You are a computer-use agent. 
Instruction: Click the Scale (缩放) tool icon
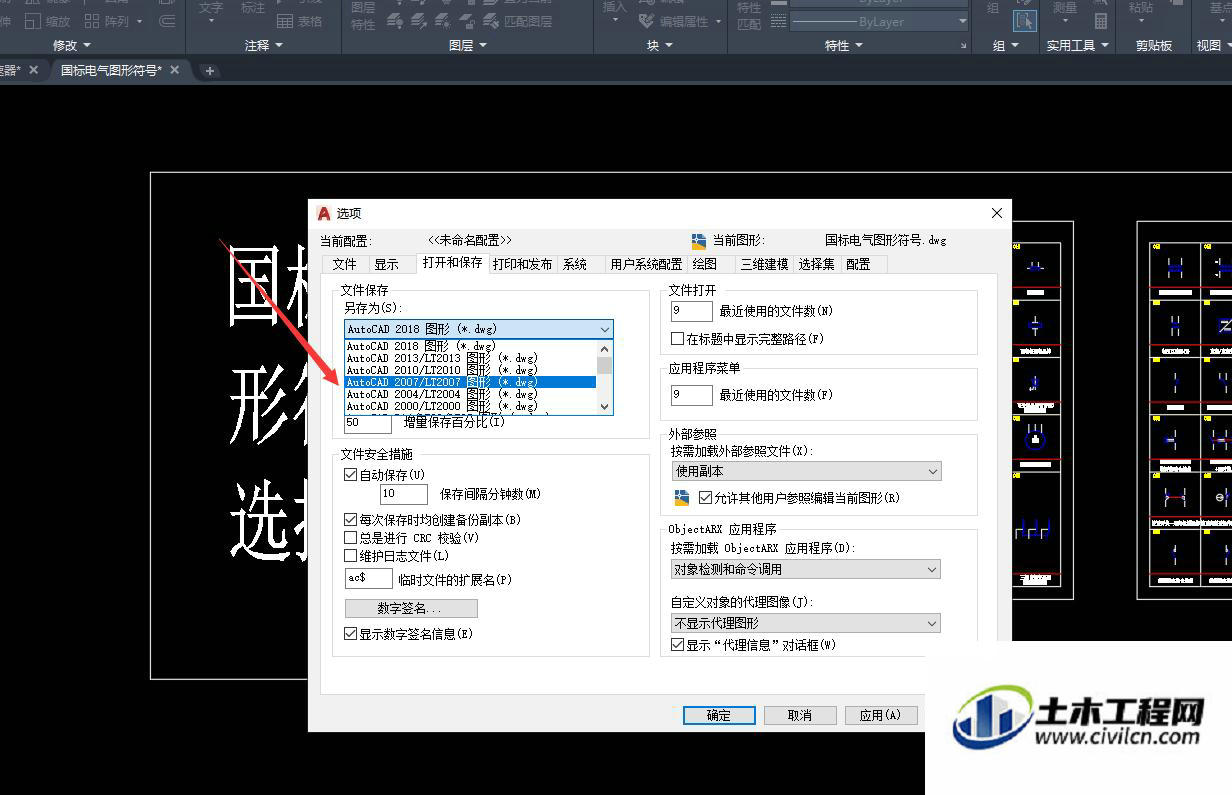pos(33,20)
